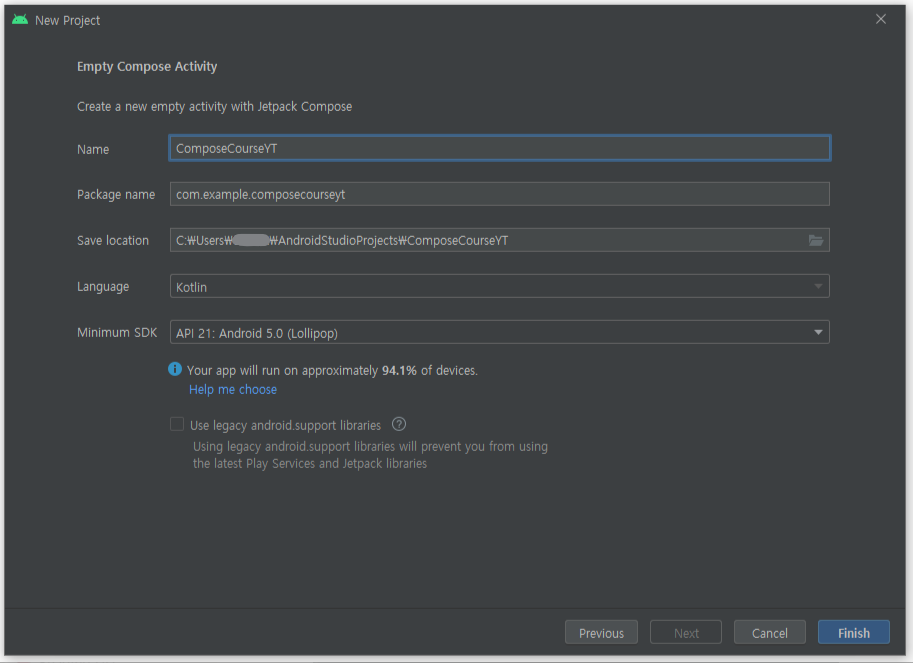Select the Package name field
Viewport: 913px width, 663px height.
(x=500, y=193)
